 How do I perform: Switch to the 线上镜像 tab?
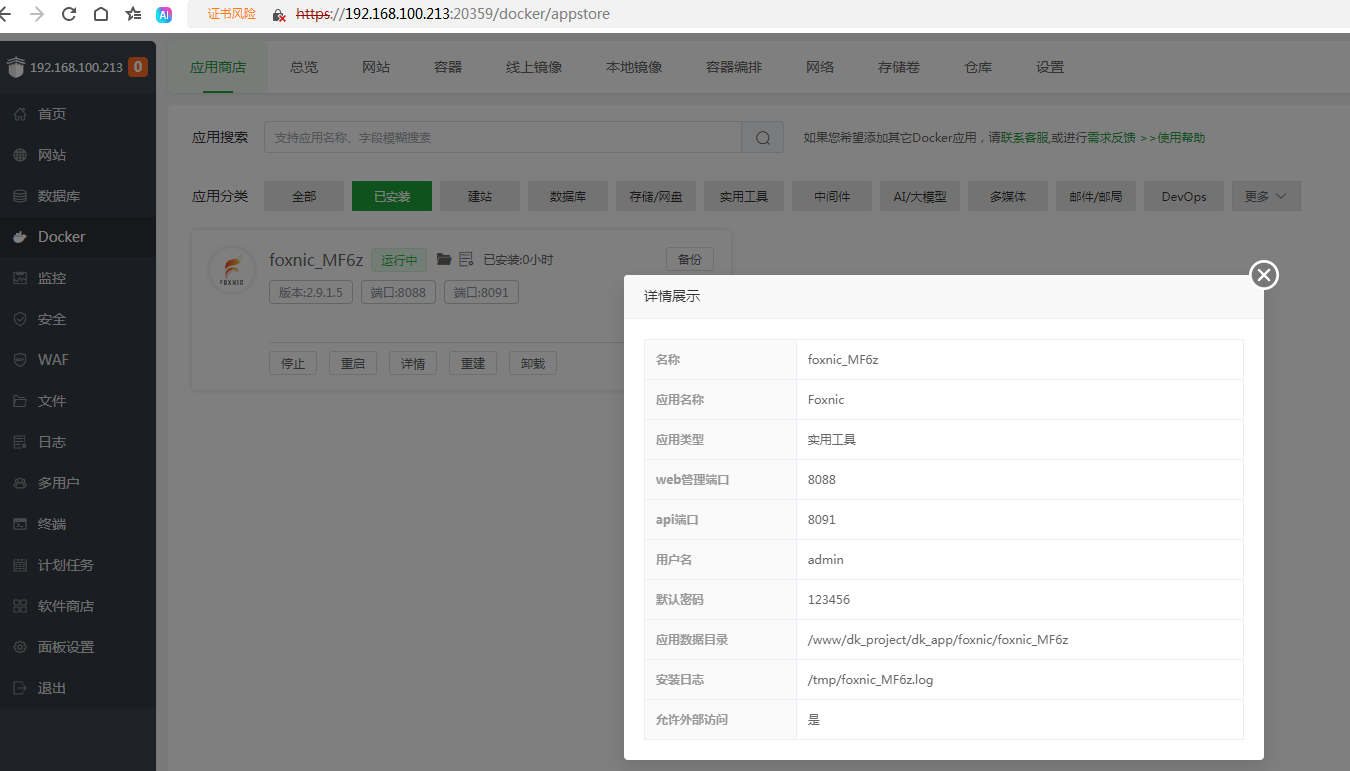point(534,67)
